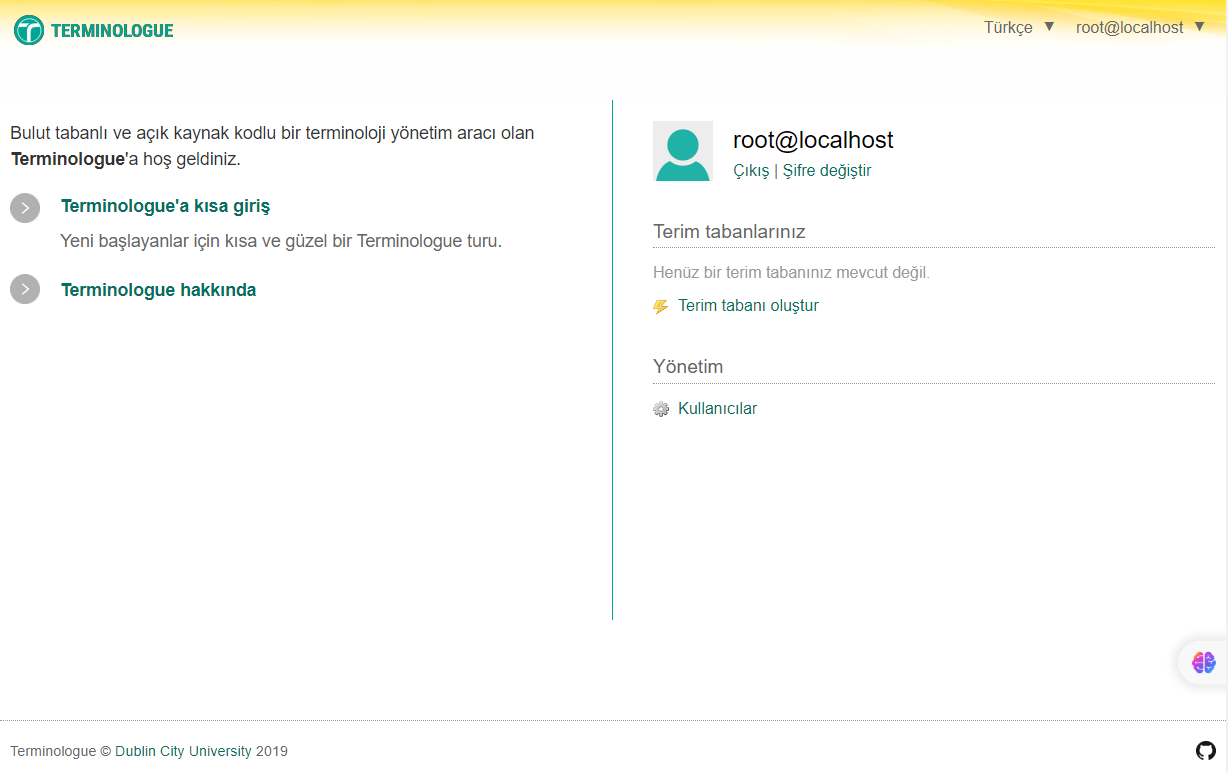The height and width of the screenshot is (773, 1228).
Task: Open the Terminologue'a kısa giriş link
Action: pos(165,206)
